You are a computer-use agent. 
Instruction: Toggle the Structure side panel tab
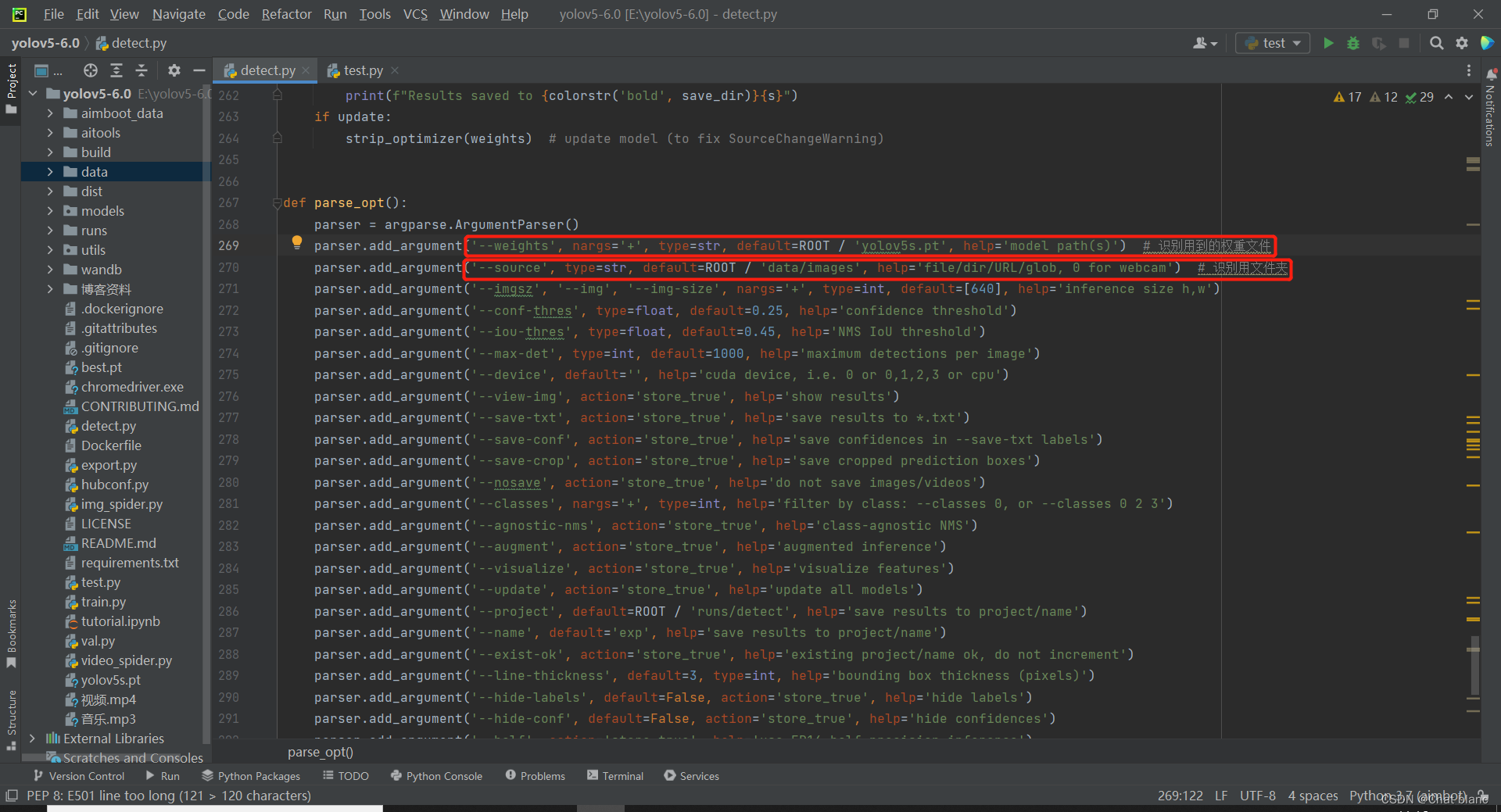tap(11, 720)
